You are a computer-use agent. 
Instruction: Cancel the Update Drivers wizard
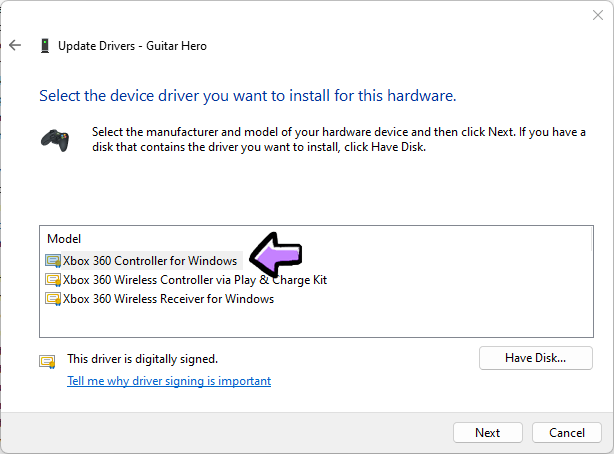566,433
